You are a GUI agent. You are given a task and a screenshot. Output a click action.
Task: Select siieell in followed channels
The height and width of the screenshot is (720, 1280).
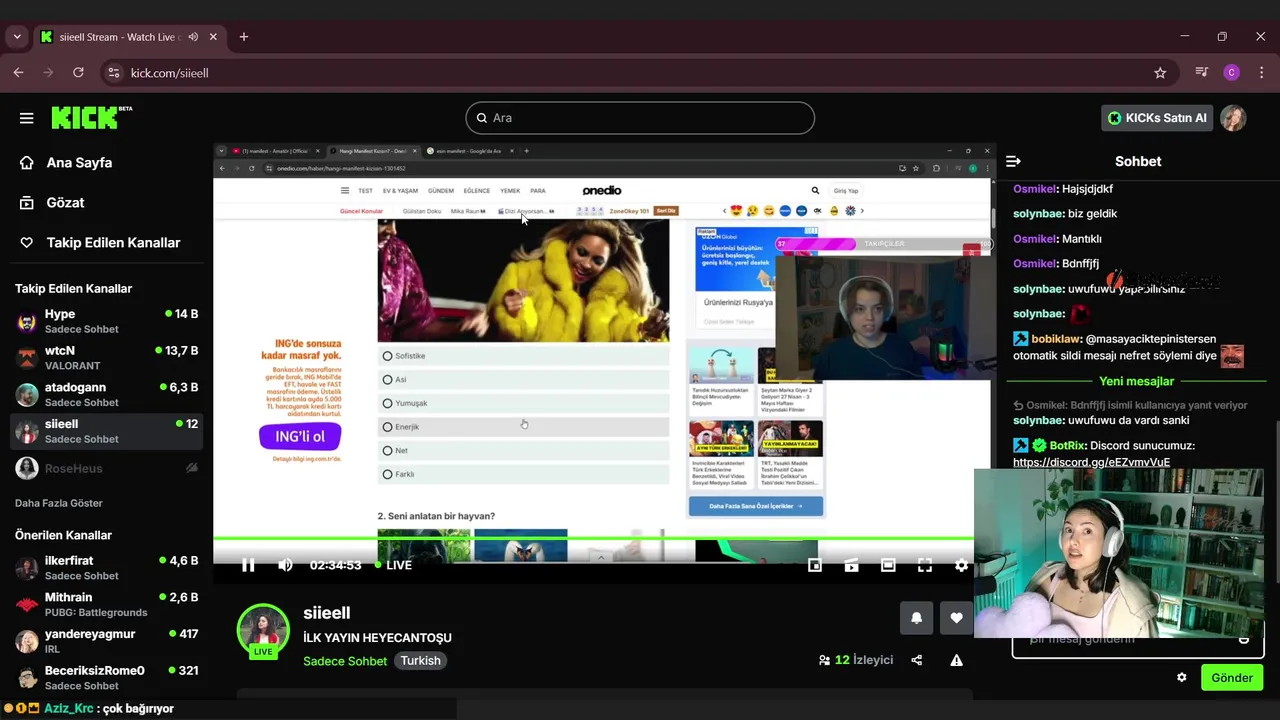pos(107,431)
